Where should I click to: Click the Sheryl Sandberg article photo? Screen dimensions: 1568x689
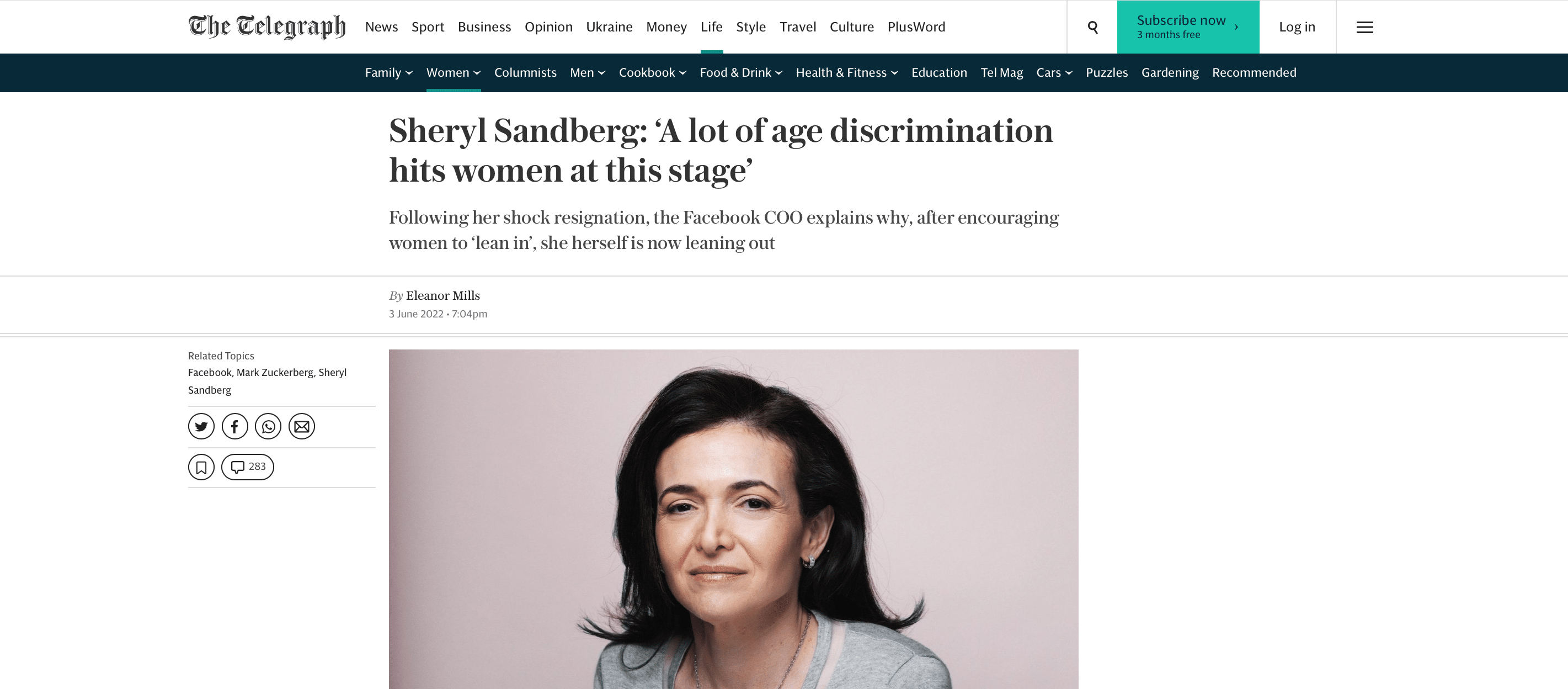pyautogui.click(x=733, y=518)
